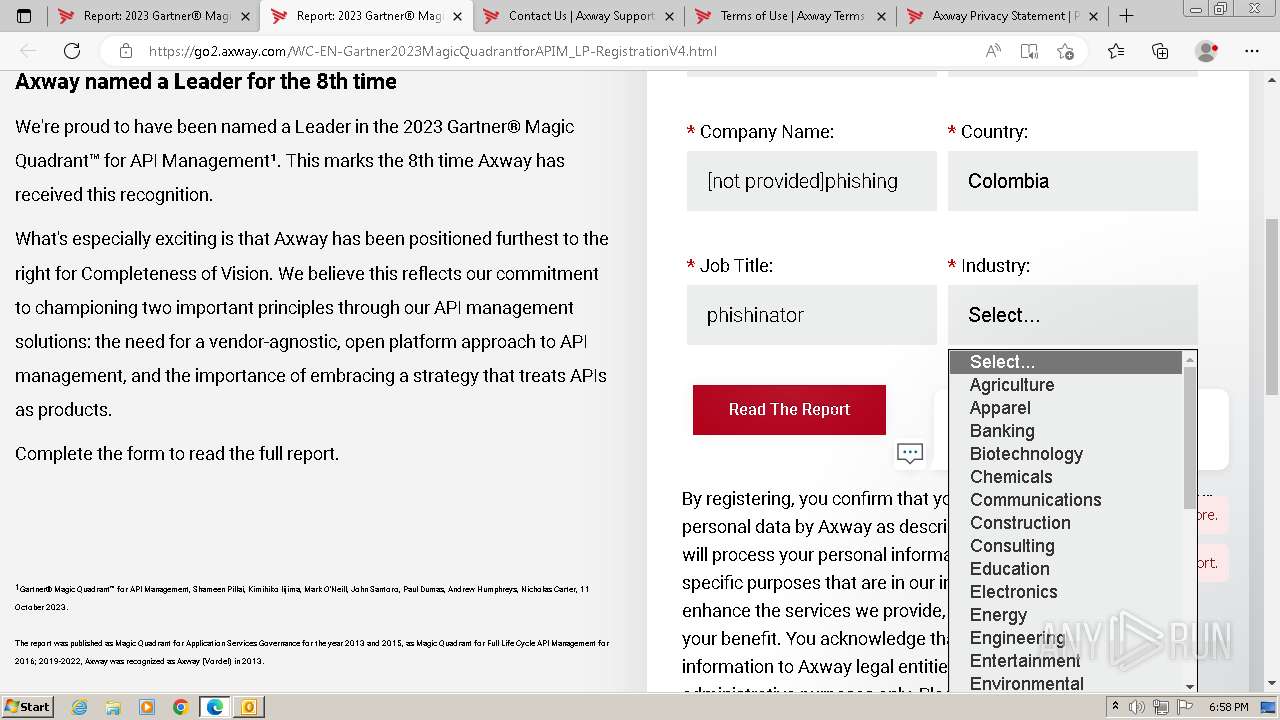Choose Banking in industry list
This screenshot has height=720, width=1280.
point(1066,431)
